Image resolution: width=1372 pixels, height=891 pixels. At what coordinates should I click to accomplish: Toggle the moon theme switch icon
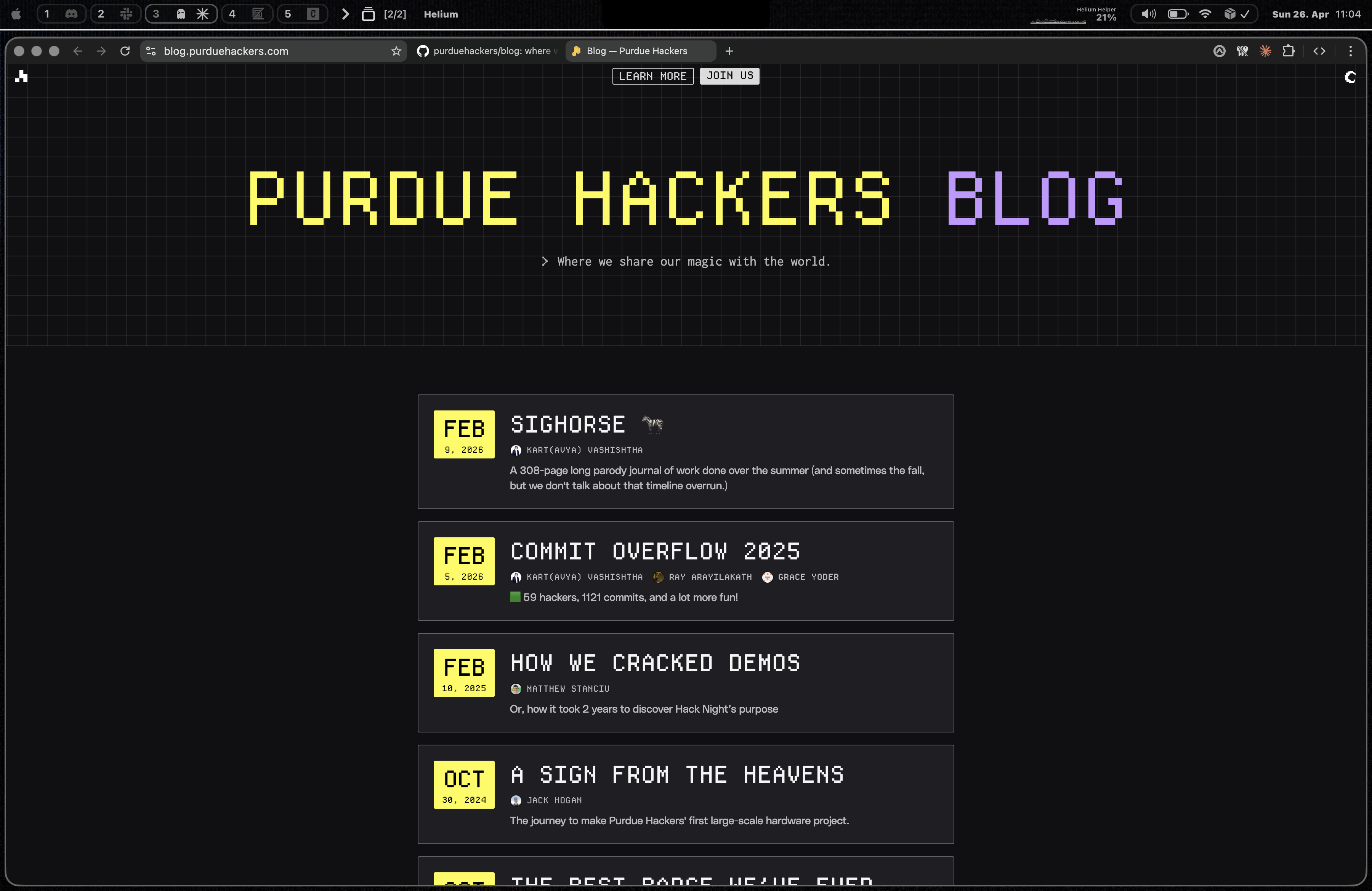(1350, 77)
